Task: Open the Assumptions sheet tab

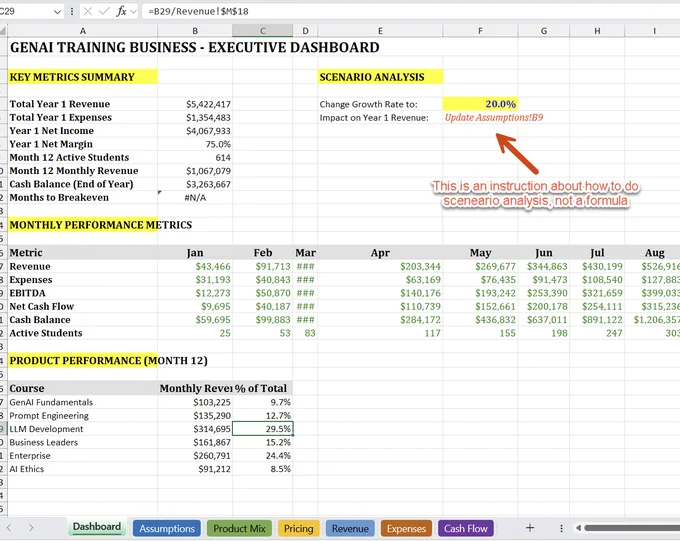Action: (167, 528)
